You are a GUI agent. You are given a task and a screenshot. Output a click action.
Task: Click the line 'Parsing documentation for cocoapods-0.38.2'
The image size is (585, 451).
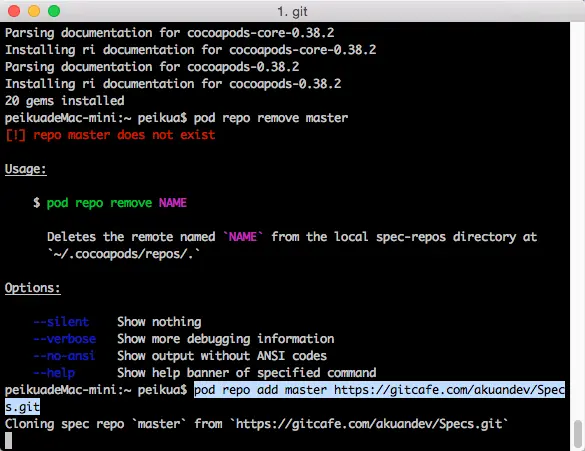coord(152,67)
